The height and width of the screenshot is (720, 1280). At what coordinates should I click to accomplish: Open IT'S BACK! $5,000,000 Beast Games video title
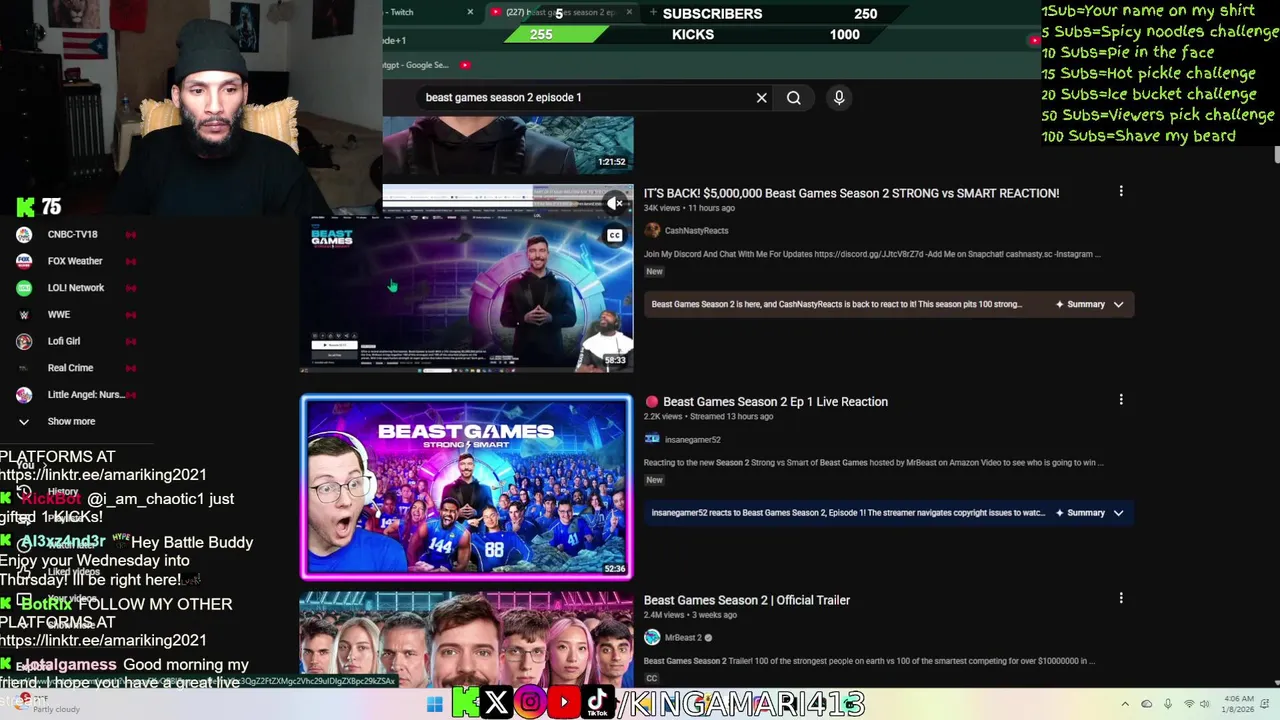pyautogui.click(x=851, y=193)
